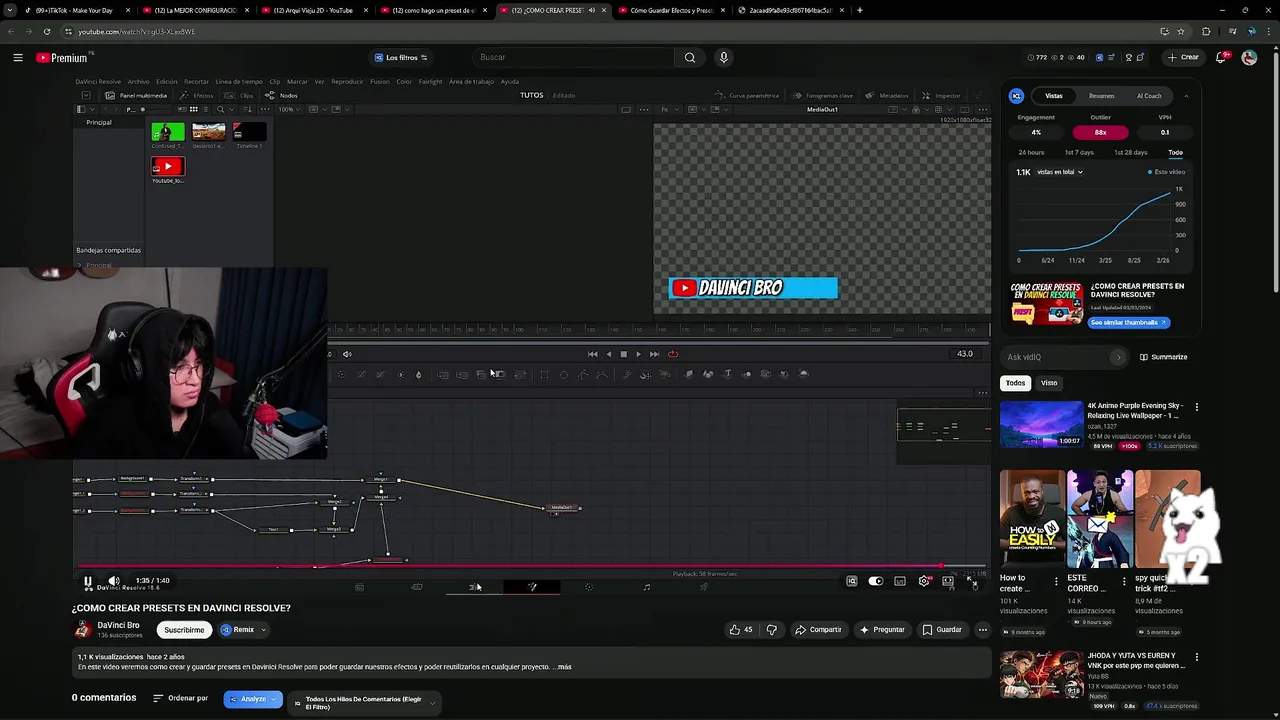Viewport: 1280px width, 720px height.
Task: Expand description with ...más
Action: 564,667
